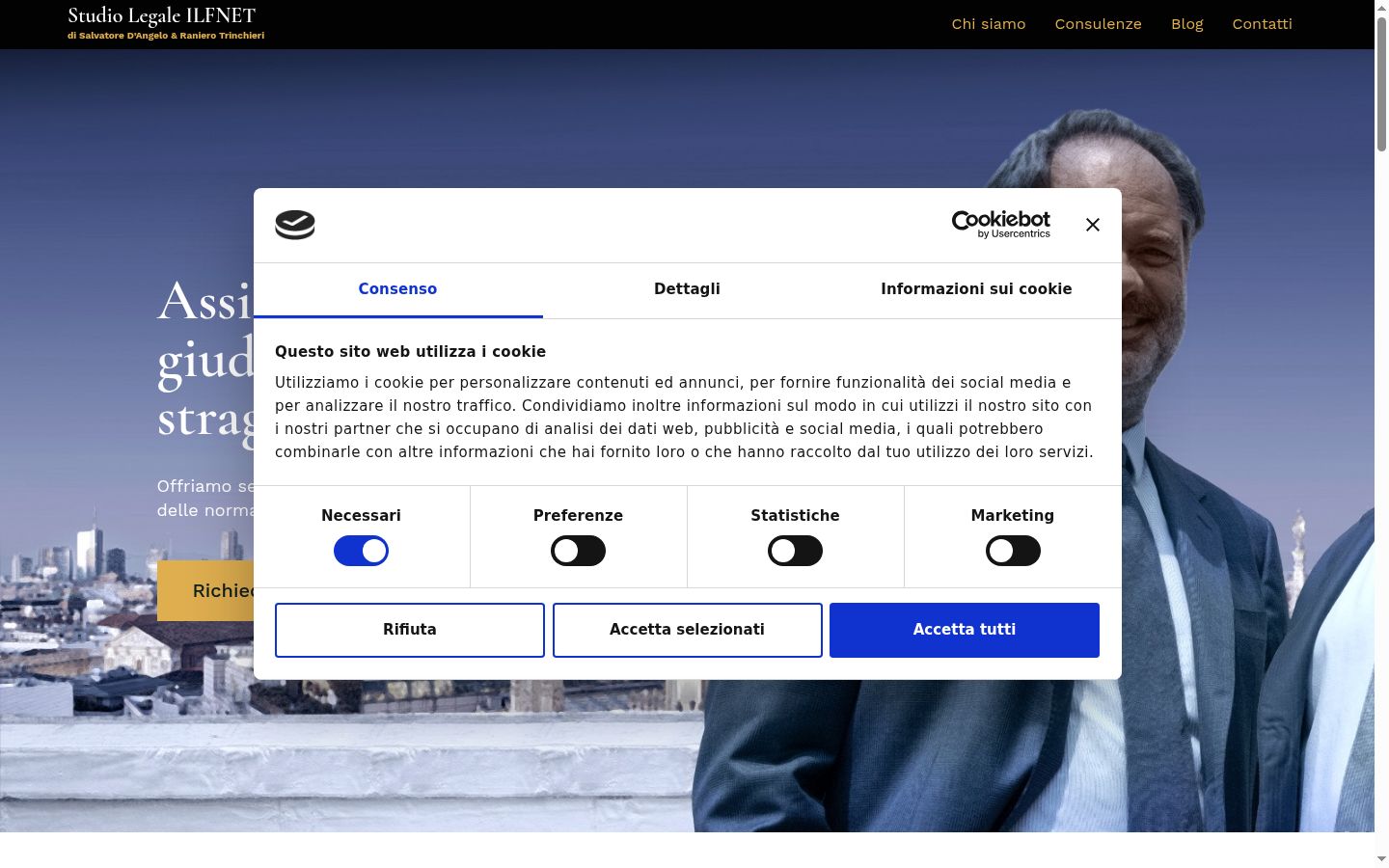Switch to the Dettagli tab

coord(687,289)
